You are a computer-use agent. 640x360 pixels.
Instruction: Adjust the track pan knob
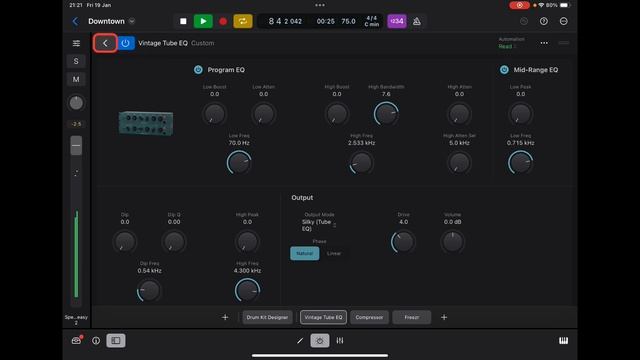pos(76,103)
